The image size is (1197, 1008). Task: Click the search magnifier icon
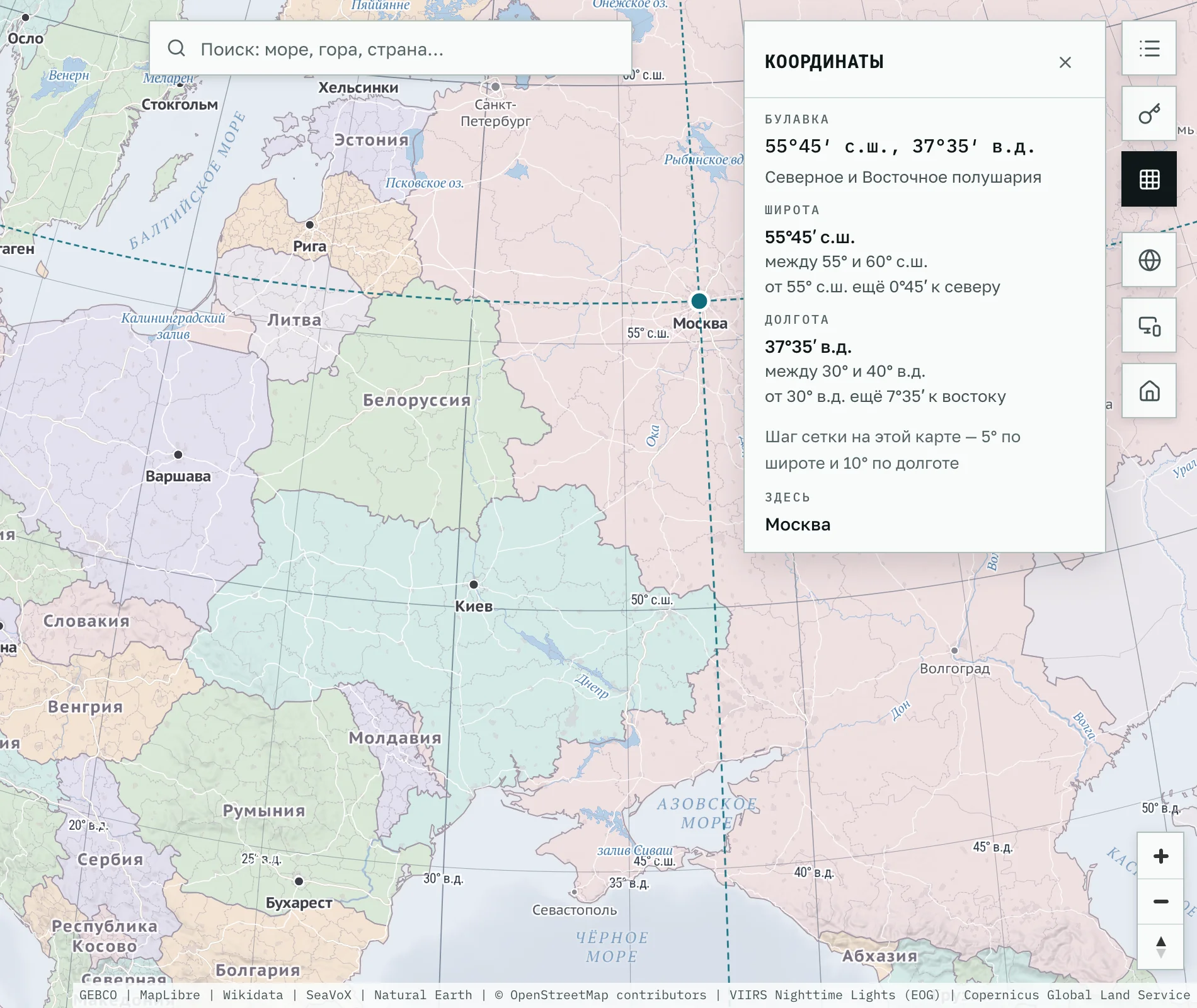(176, 49)
